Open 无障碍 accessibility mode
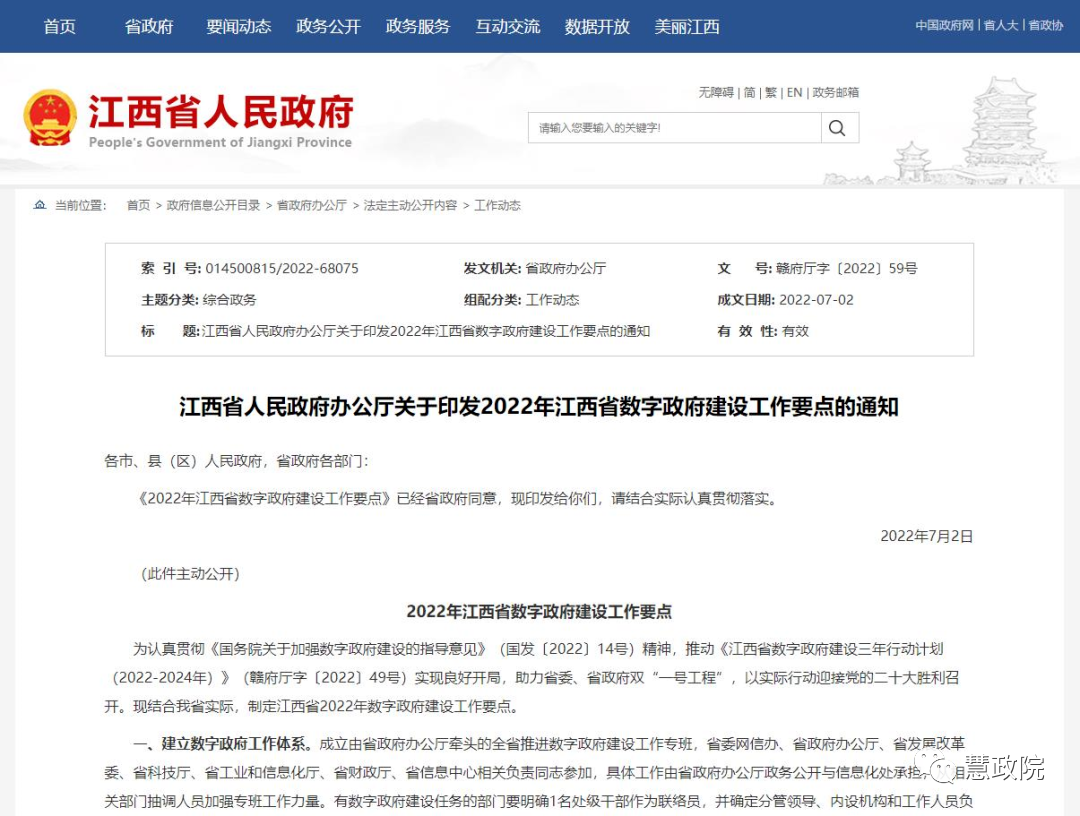 pos(716,92)
